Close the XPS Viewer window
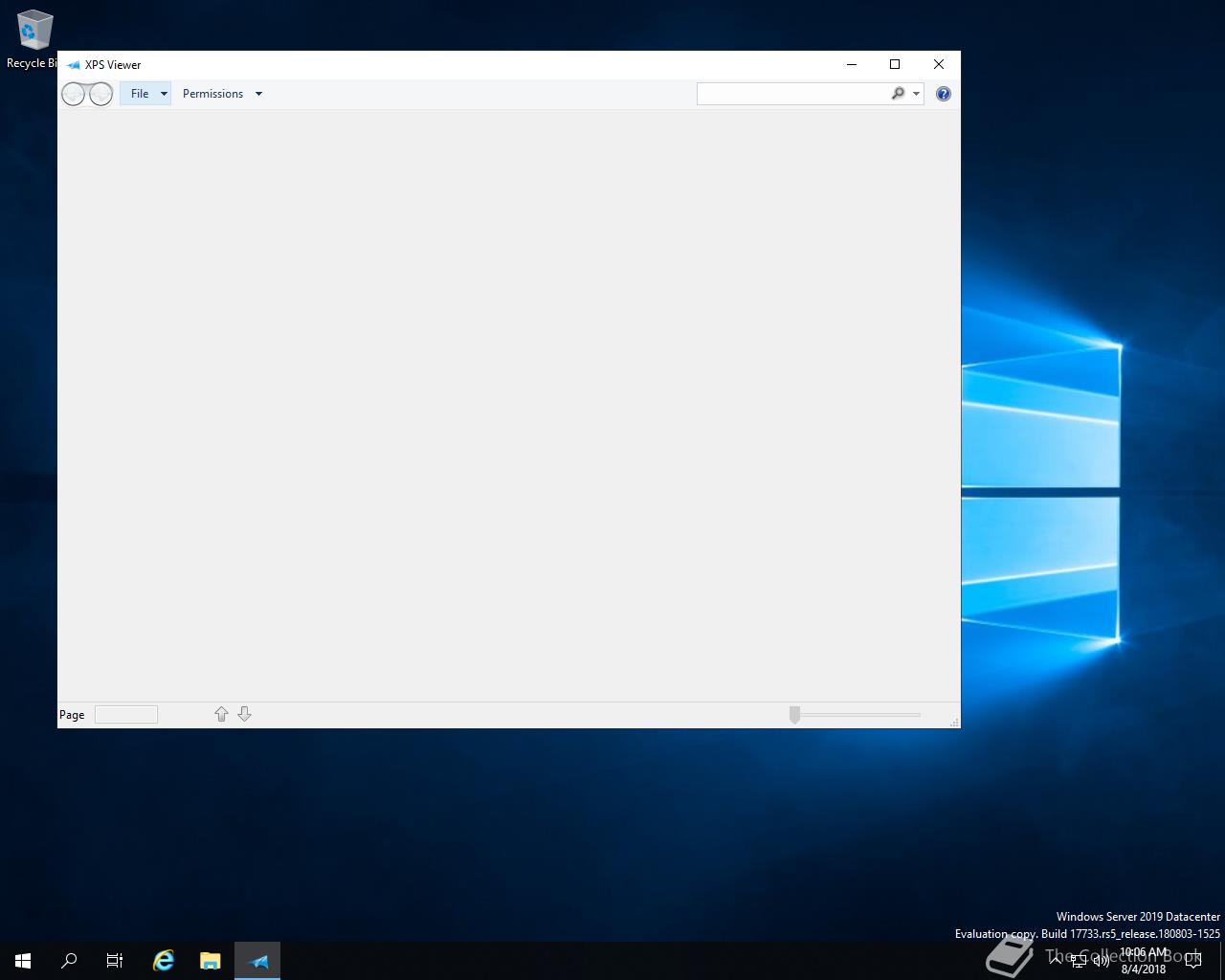The height and width of the screenshot is (980, 1225). (939, 65)
